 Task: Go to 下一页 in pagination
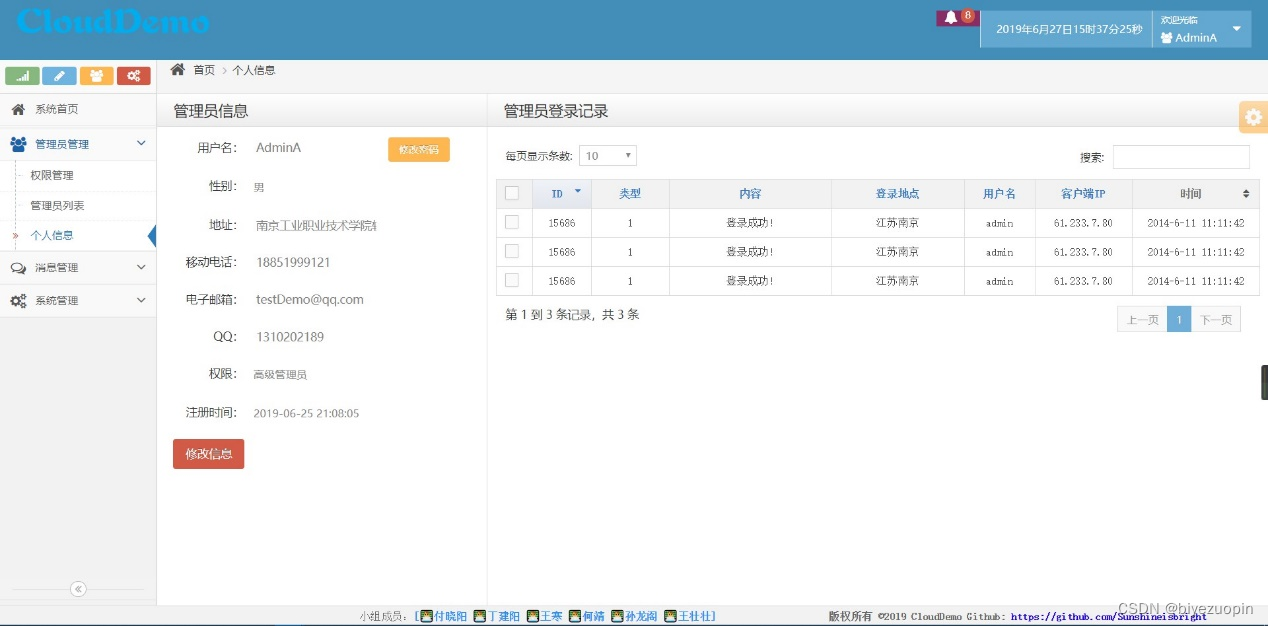pyautogui.click(x=1216, y=320)
